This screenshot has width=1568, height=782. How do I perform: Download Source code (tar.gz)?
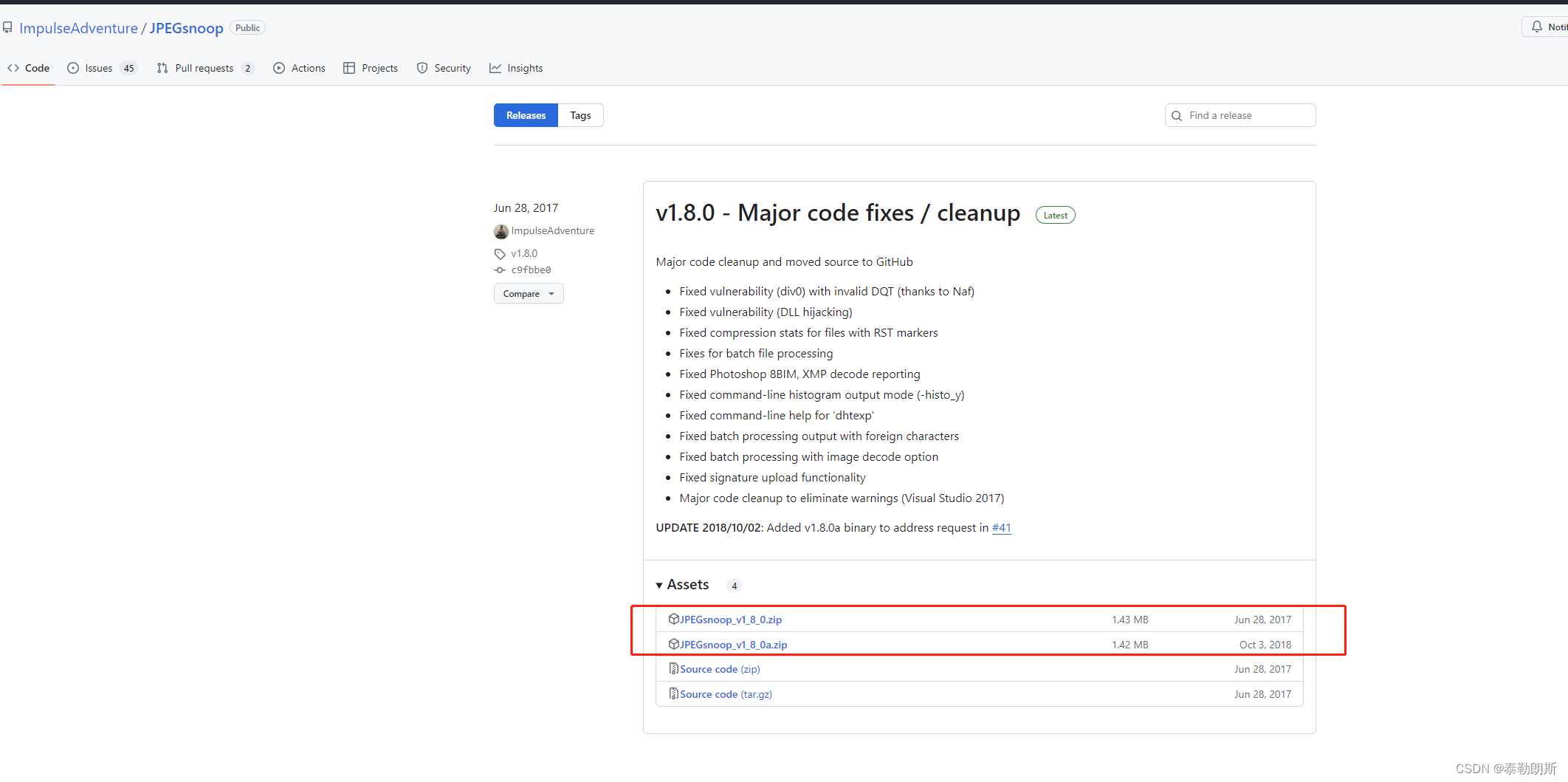726,694
